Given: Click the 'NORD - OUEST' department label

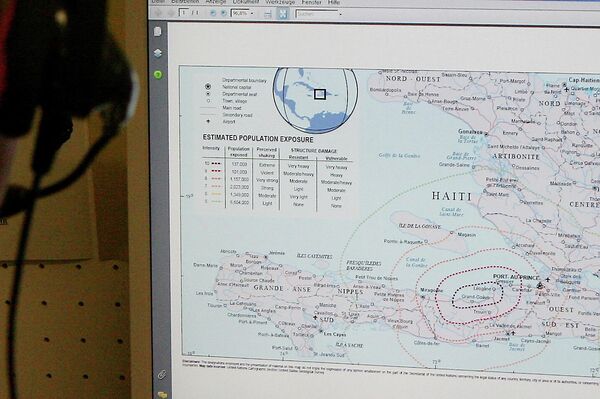Looking at the screenshot, I should pos(413,79).
